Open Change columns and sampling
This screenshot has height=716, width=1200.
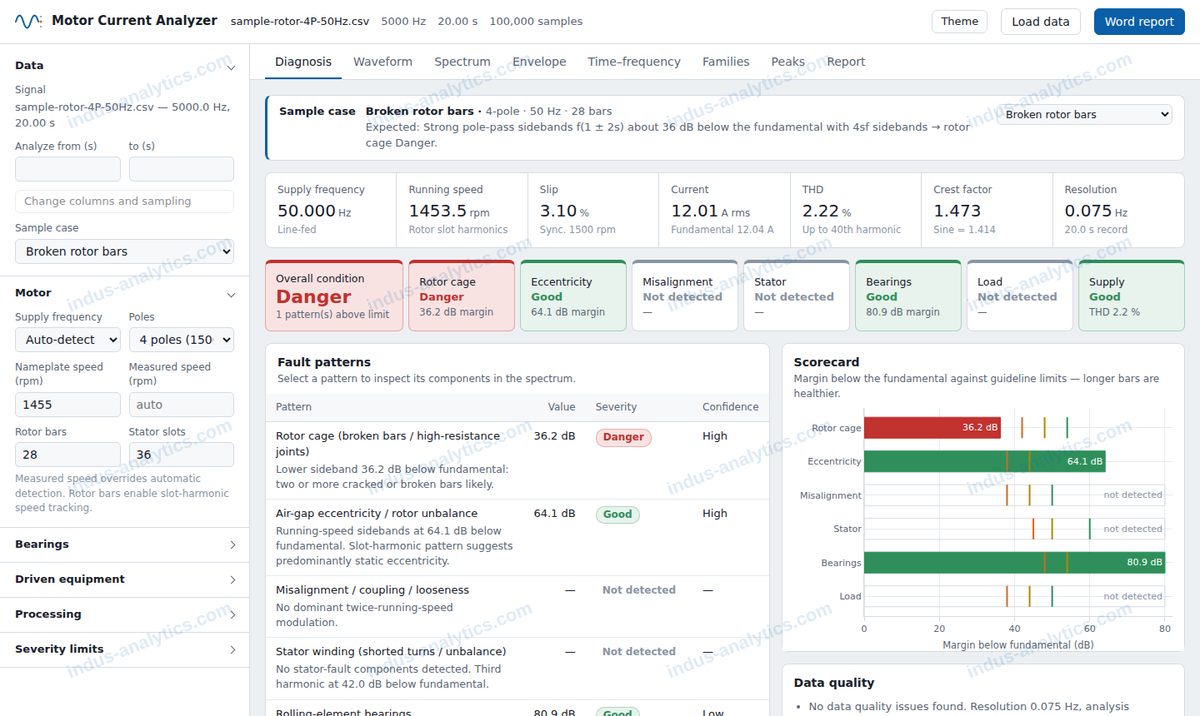pyautogui.click(x=124, y=201)
